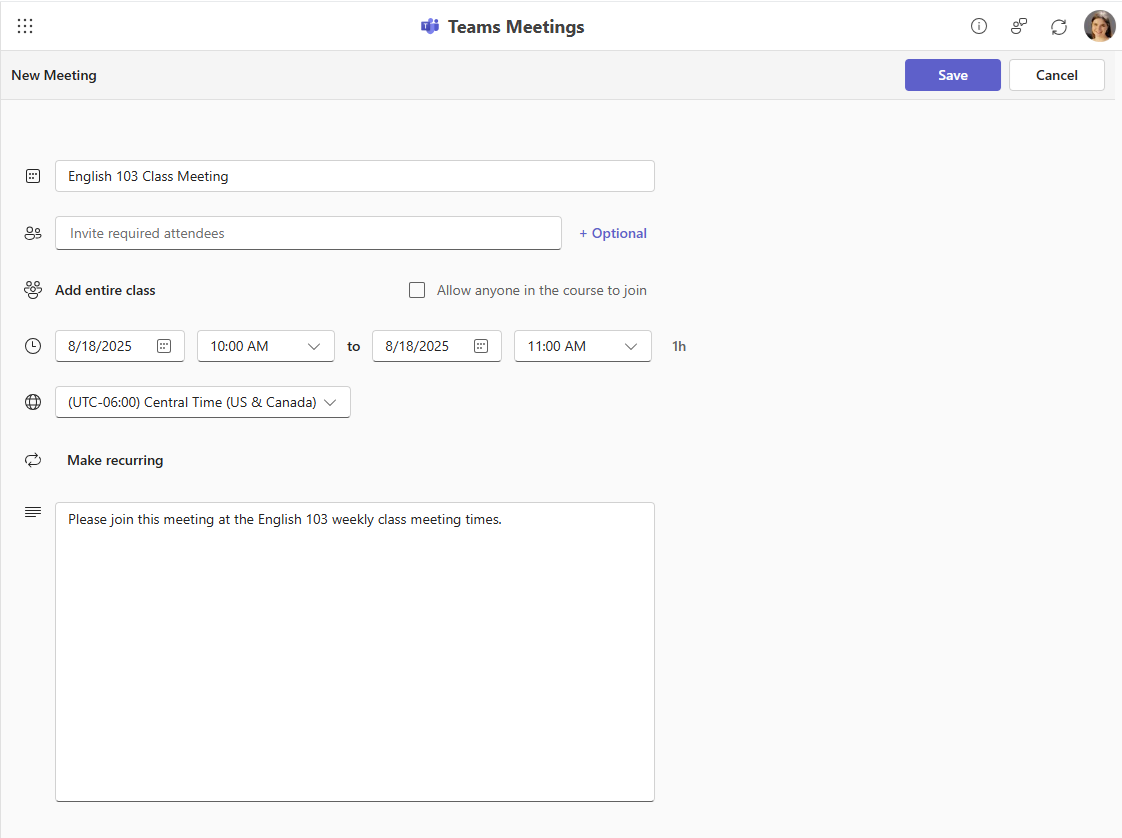Click Add entire class
The width and height of the screenshot is (1122, 838).
105,291
